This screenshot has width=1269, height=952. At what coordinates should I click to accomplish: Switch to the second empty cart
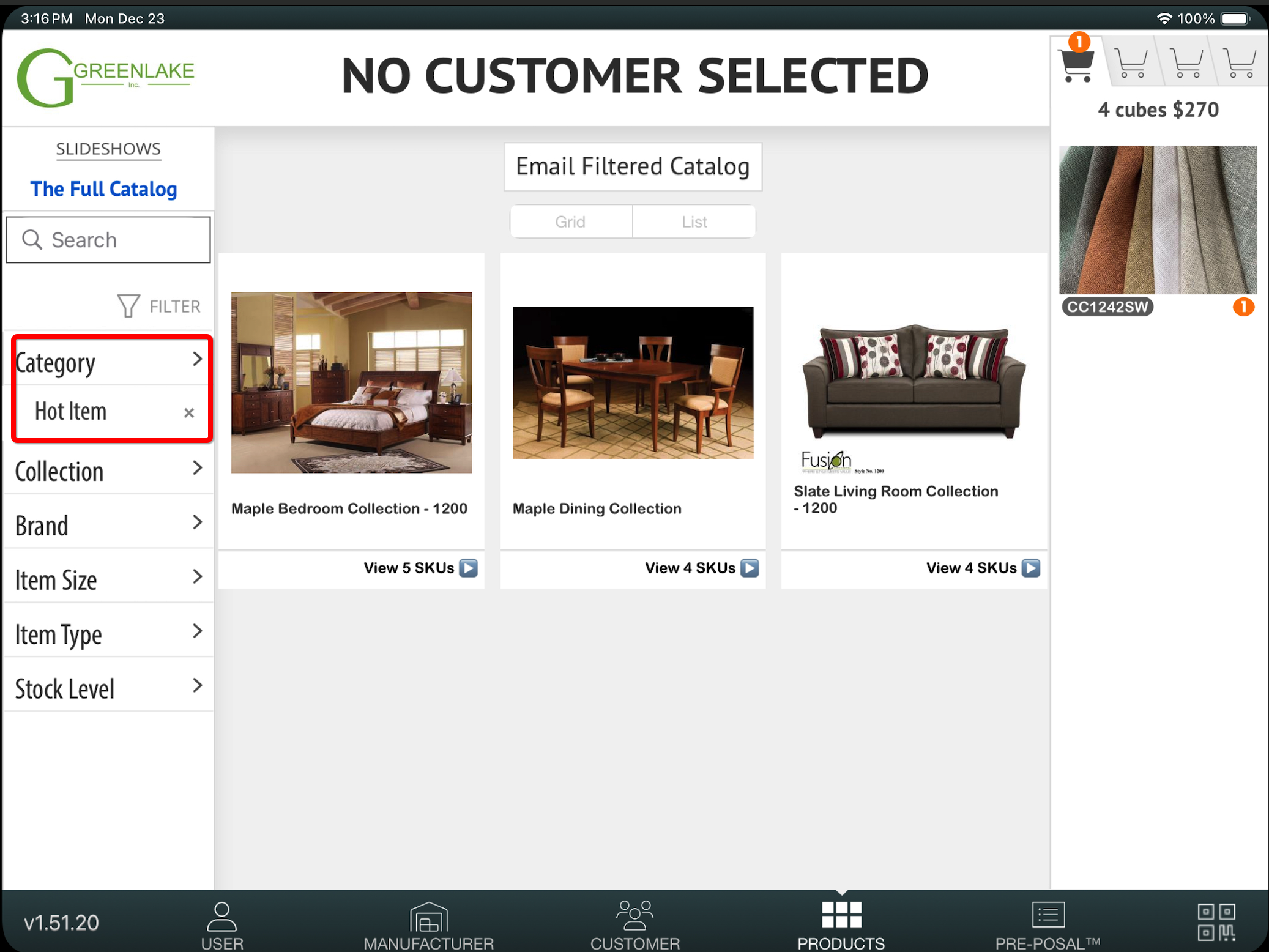pos(1131,64)
